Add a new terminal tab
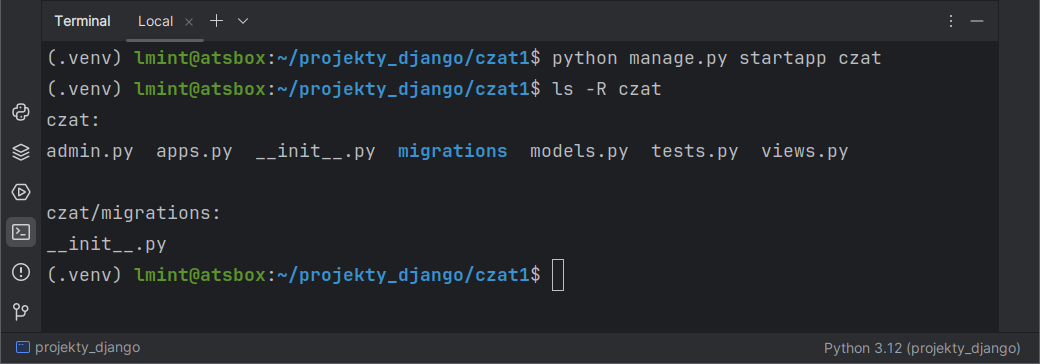 216,21
